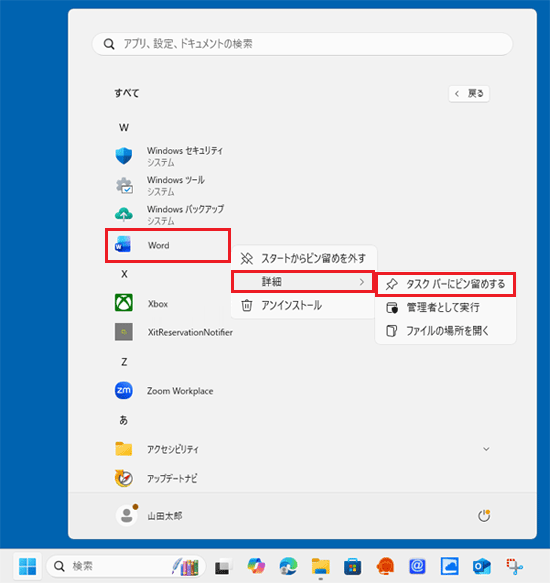
Task: Select タスク バーにピン留めする
Action: coord(446,284)
